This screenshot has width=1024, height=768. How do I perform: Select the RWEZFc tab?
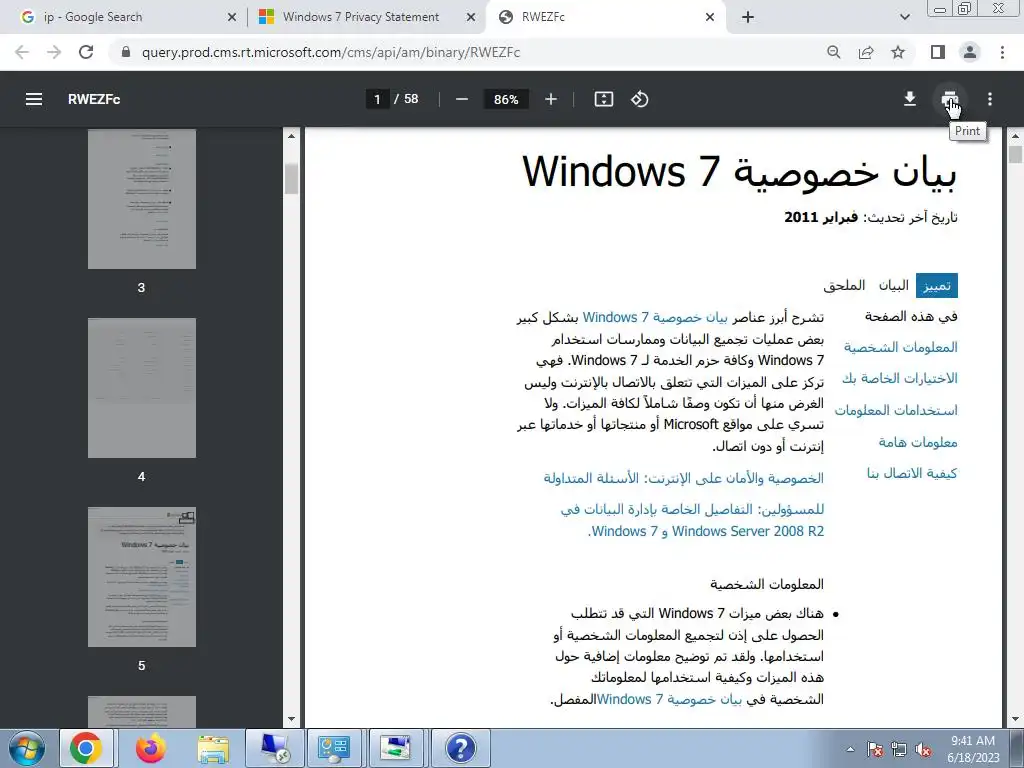tap(606, 17)
